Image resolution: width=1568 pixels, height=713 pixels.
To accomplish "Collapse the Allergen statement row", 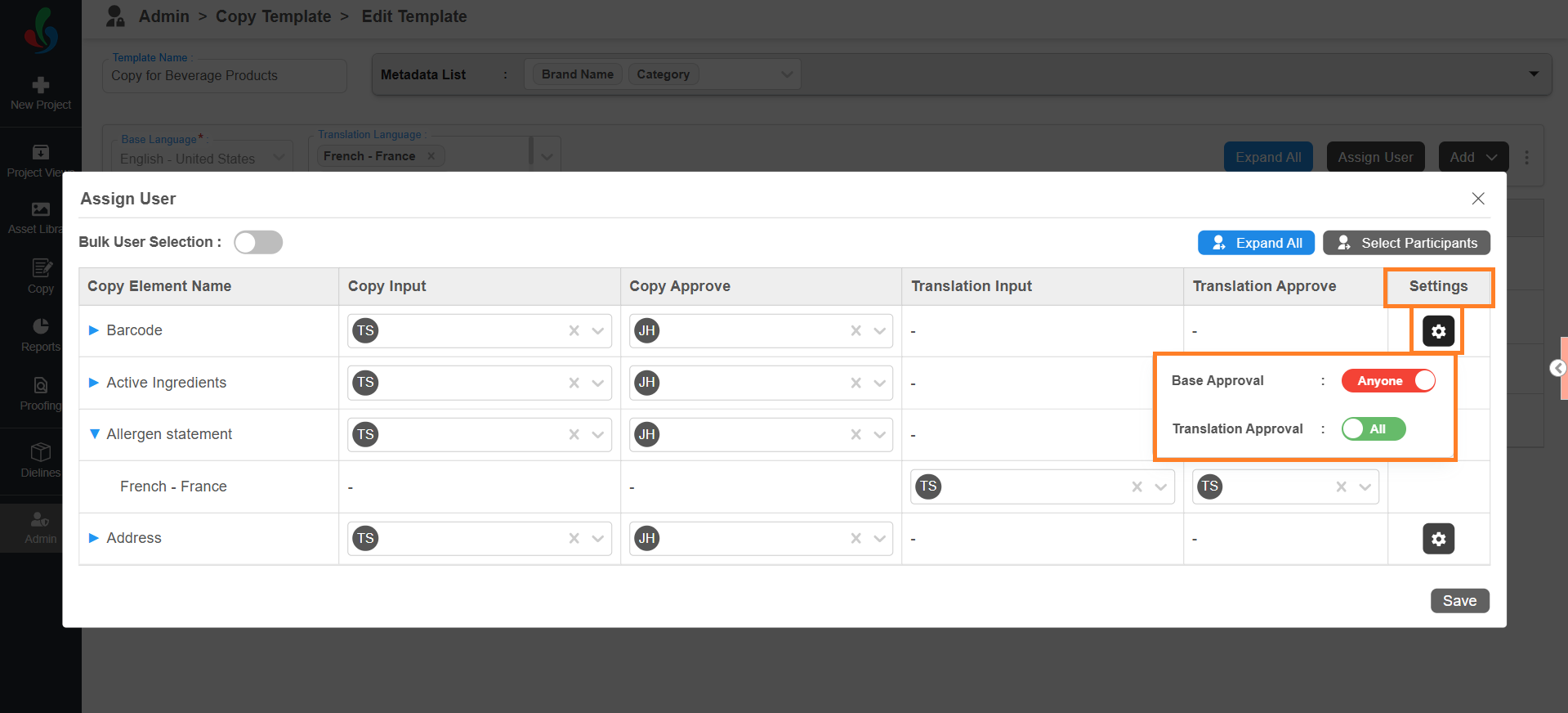I will [94, 434].
